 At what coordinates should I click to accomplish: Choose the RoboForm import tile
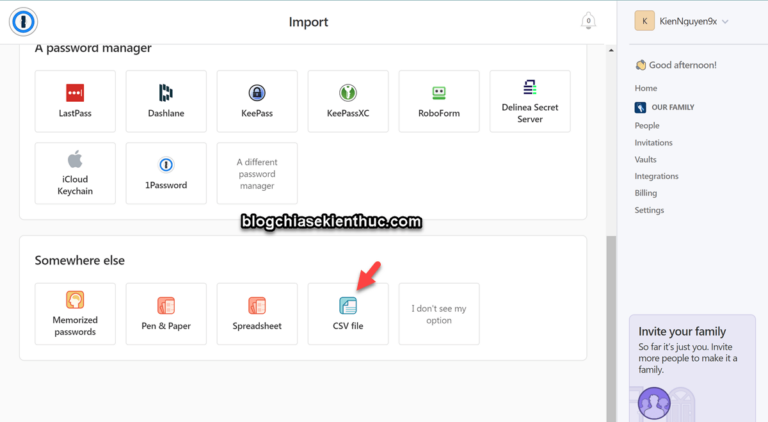pyautogui.click(x=439, y=101)
